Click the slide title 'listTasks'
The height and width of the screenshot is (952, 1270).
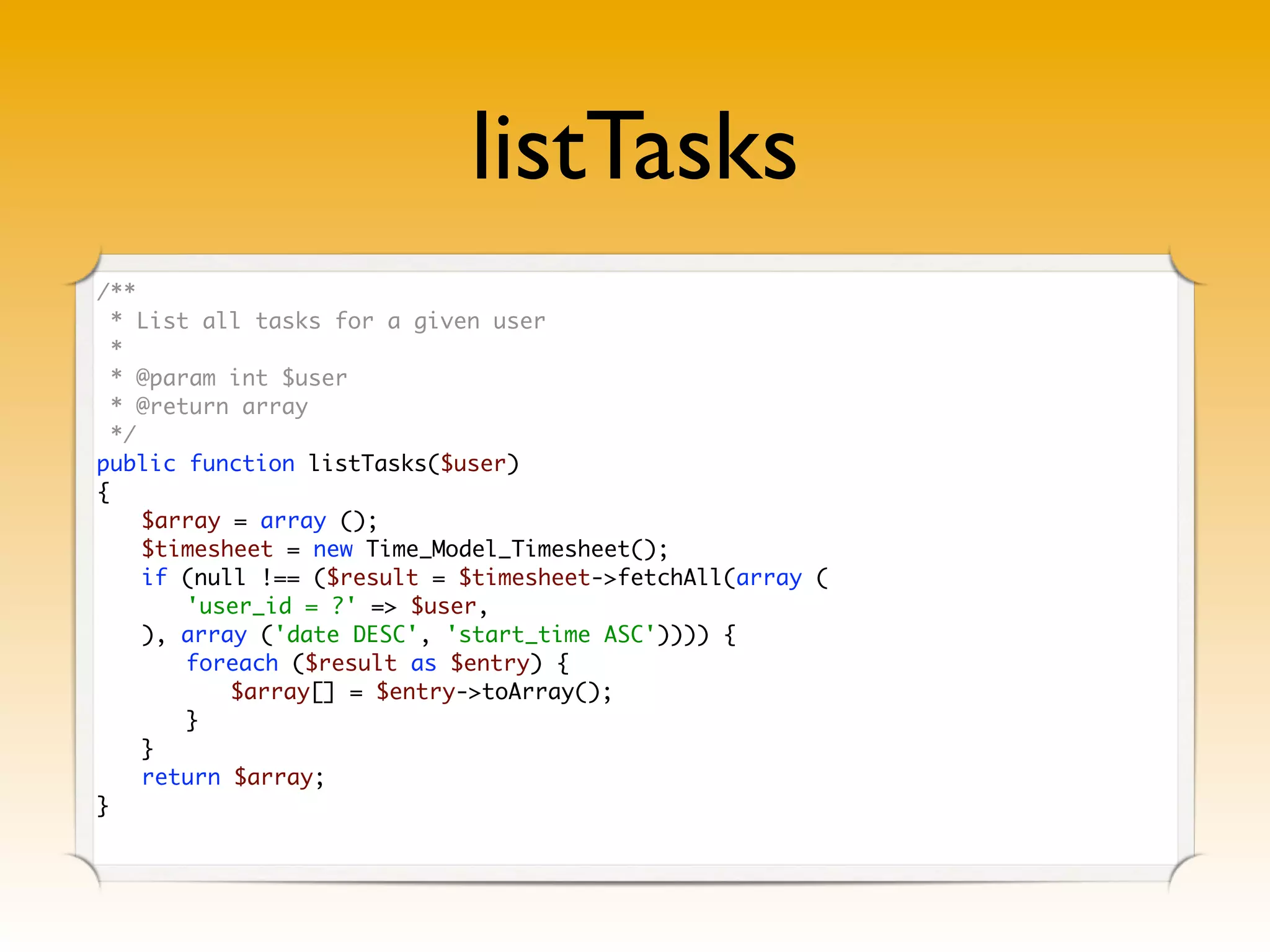click(634, 146)
